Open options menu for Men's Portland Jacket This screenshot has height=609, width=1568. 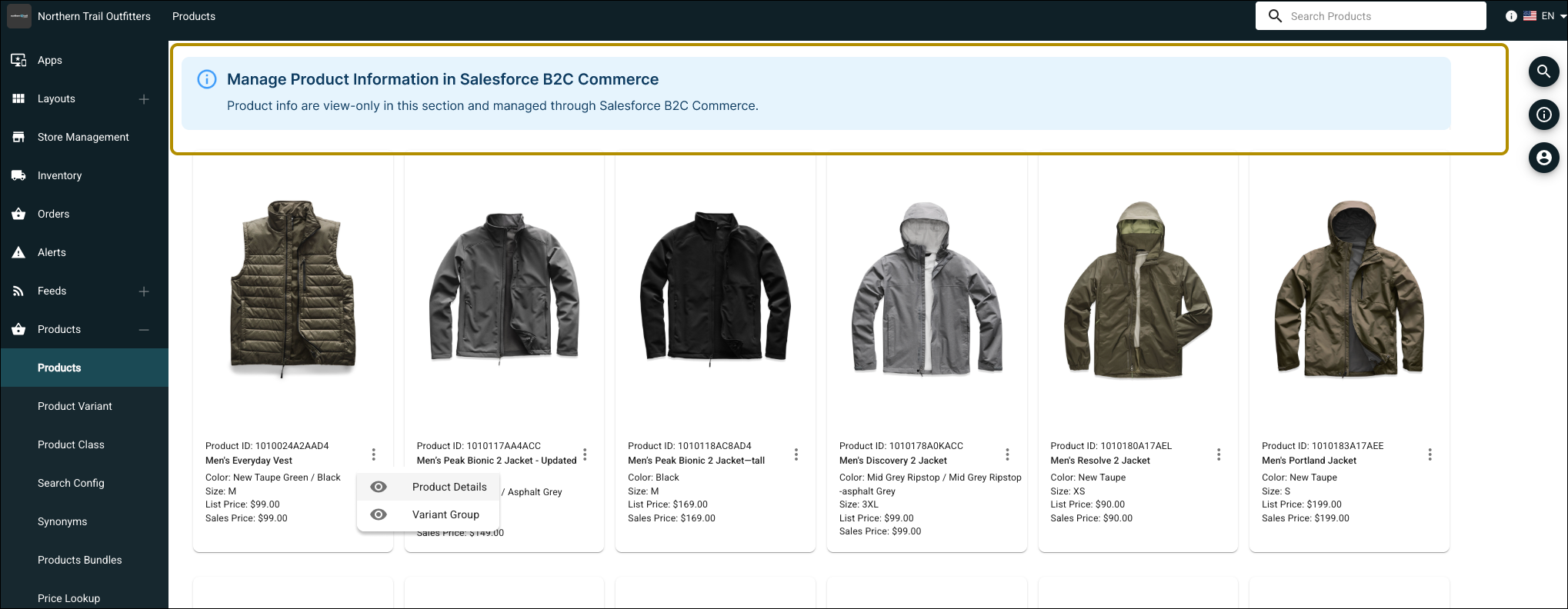click(x=1430, y=454)
